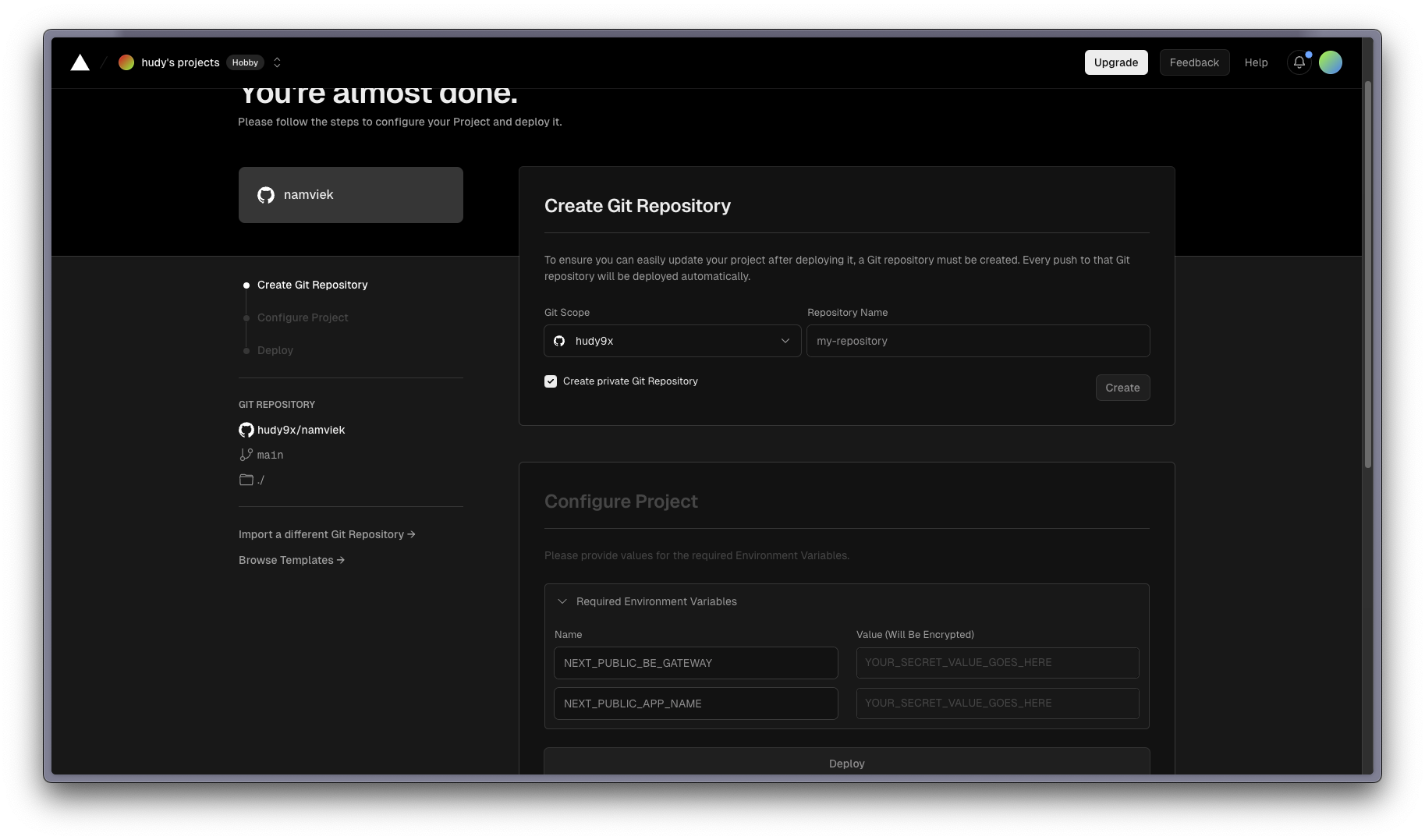Open the Git Scope dropdown hudy9x
The image size is (1425, 840).
click(x=672, y=341)
